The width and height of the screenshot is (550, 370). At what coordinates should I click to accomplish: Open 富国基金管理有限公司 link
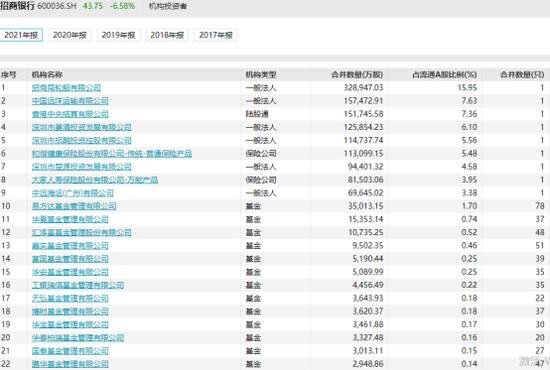click(x=70, y=259)
